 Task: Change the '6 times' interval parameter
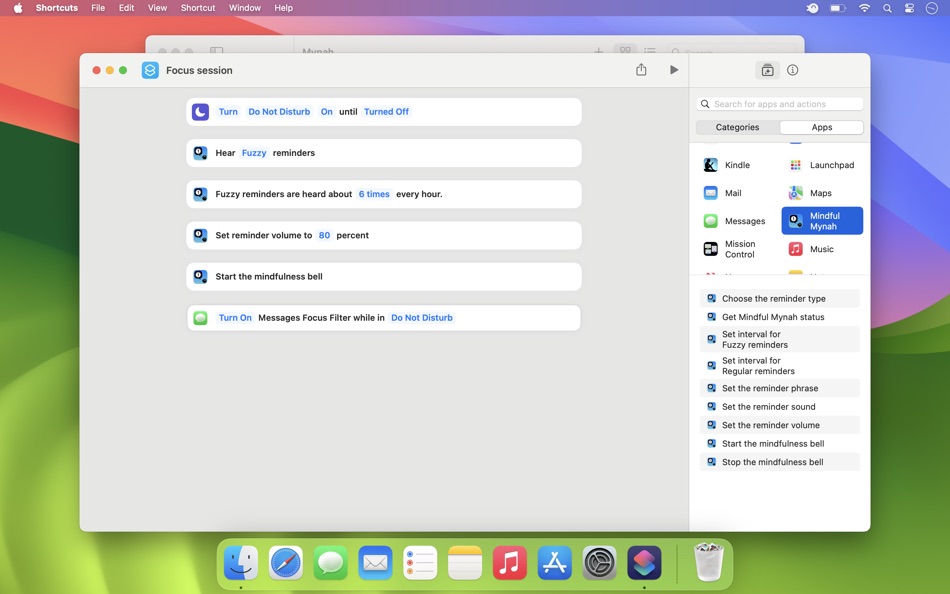pos(374,194)
